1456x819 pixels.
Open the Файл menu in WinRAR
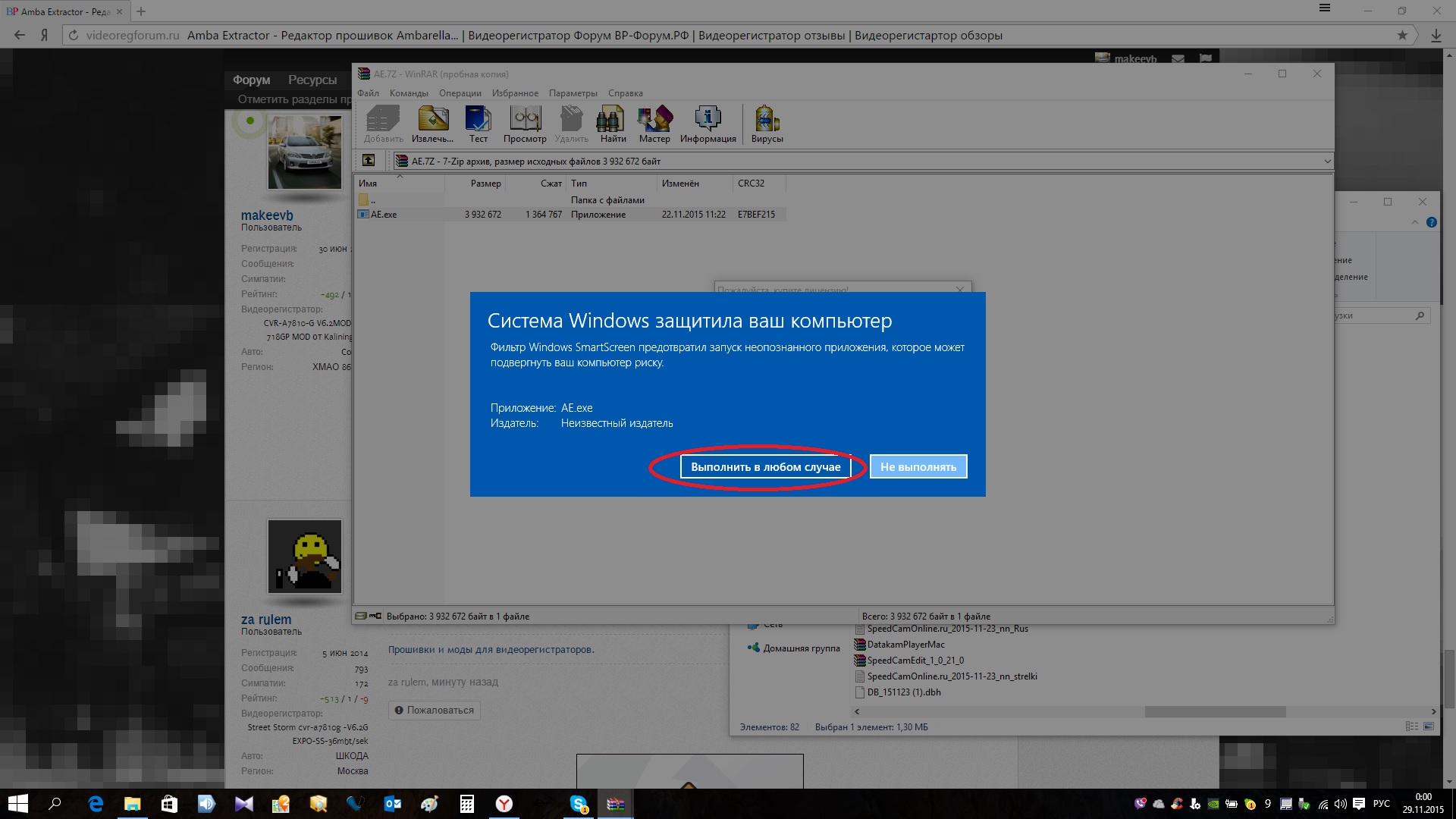click(369, 93)
